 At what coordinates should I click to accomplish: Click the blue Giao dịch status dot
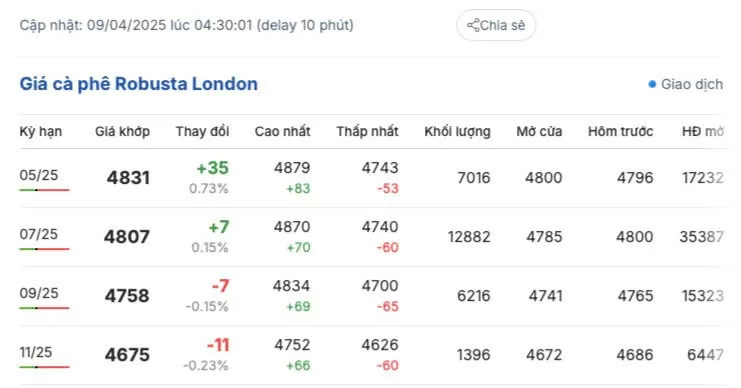click(x=652, y=85)
